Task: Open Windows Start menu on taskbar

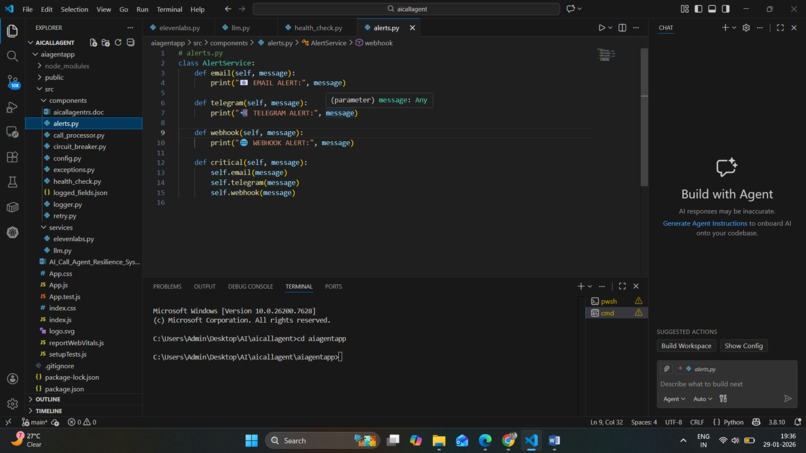Action: (x=251, y=441)
